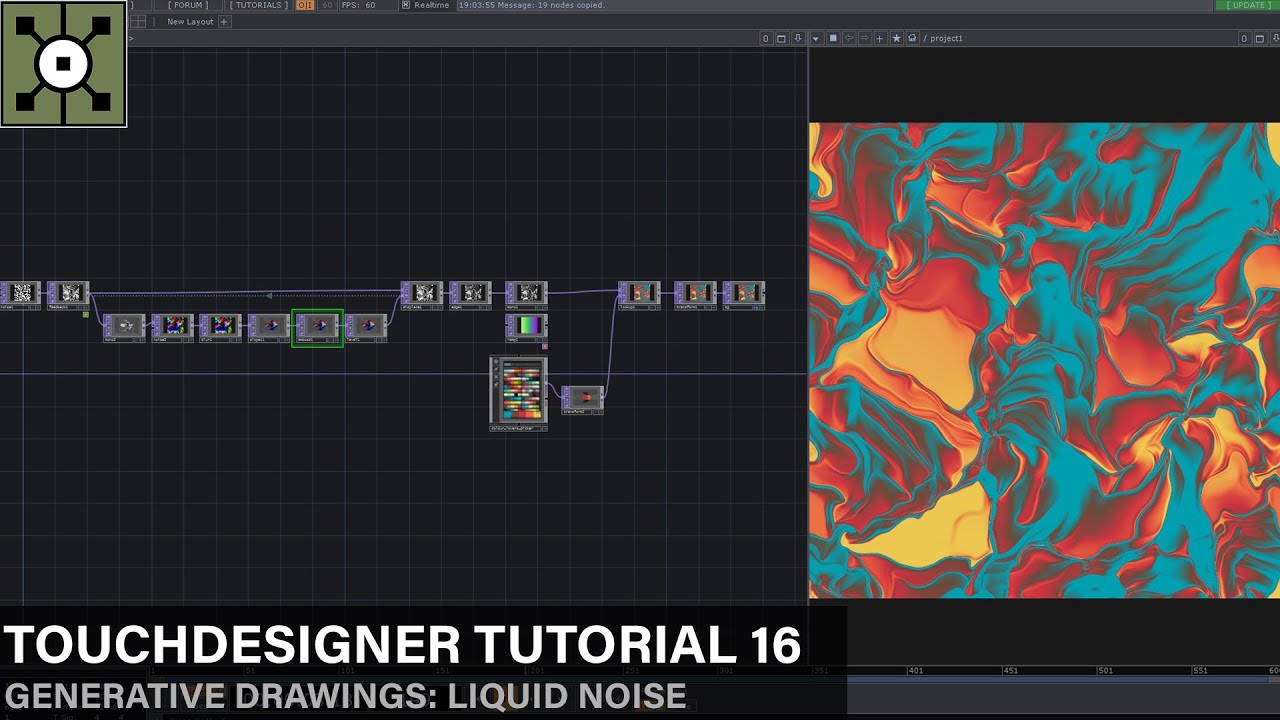This screenshot has height=720, width=1280.
Task: Open the FORUM menu link
Action: tap(188, 5)
